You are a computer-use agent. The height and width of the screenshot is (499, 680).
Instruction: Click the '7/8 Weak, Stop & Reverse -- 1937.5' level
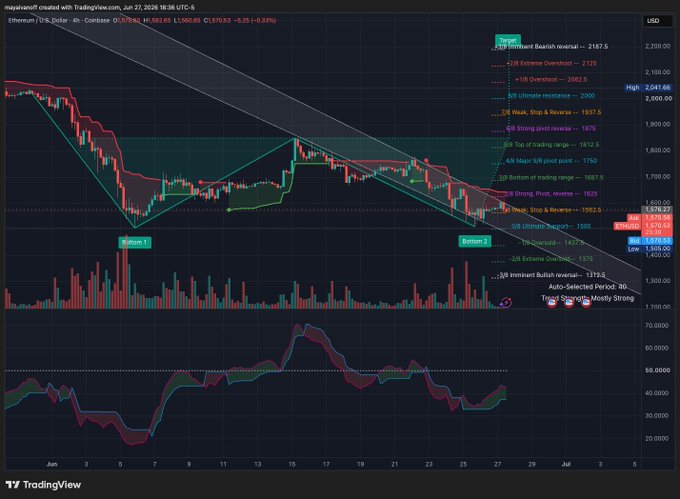[552, 112]
